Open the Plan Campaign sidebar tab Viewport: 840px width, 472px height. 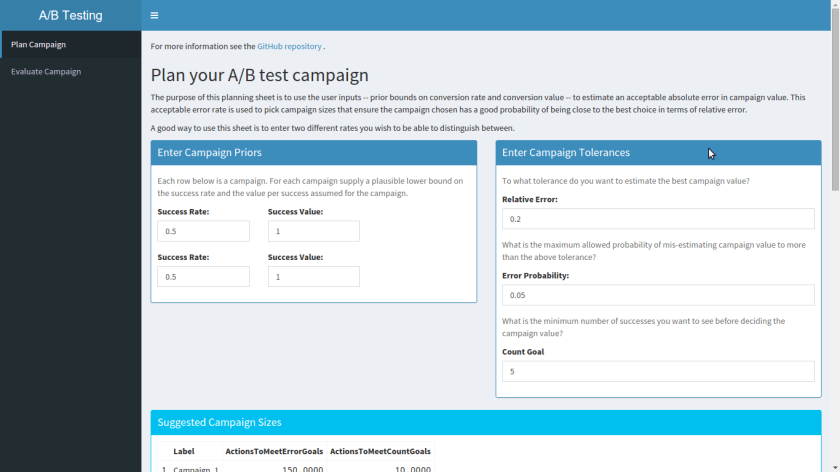click(x=71, y=44)
